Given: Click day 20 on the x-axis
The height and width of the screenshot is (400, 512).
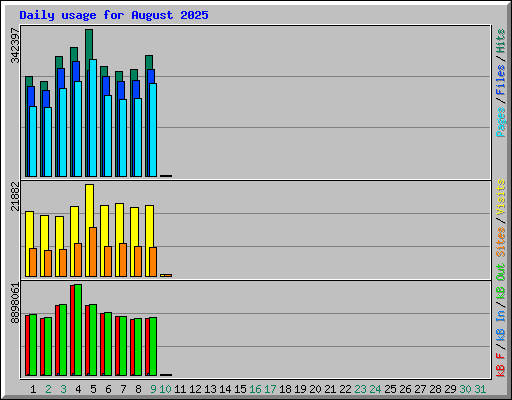Looking at the screenshot, I should 315,389.
